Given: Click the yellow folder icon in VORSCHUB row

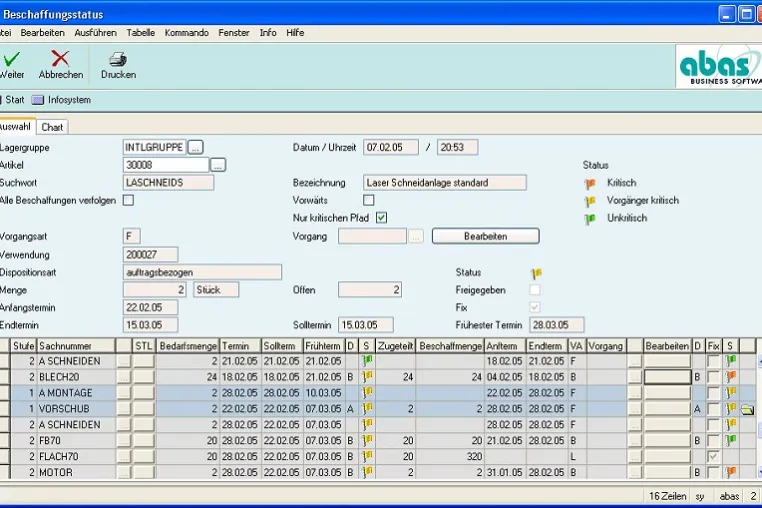Looking at the screenshot, I should [x=747, y=410].
